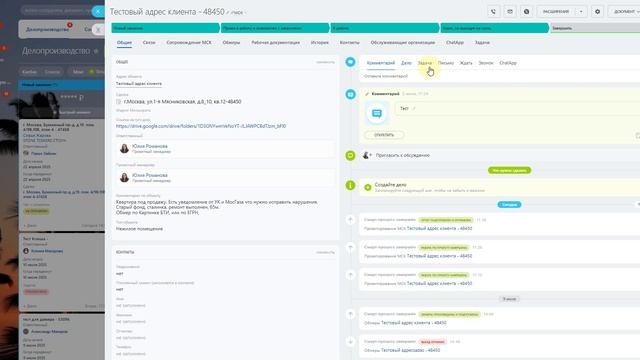Select Задача tab in timeline editor
Image resolution: width=640 pixels, height=360 pixels.
click(x=424, y=63)
